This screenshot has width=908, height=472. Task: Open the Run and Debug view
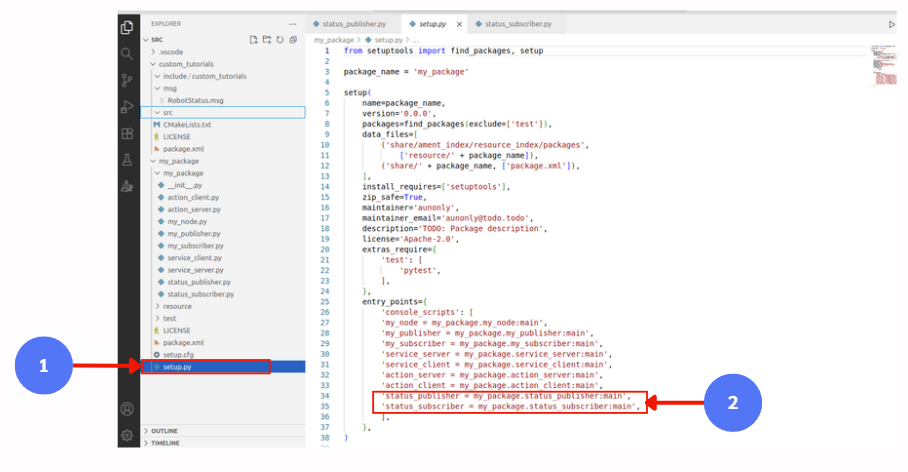[x=127, y=107]
